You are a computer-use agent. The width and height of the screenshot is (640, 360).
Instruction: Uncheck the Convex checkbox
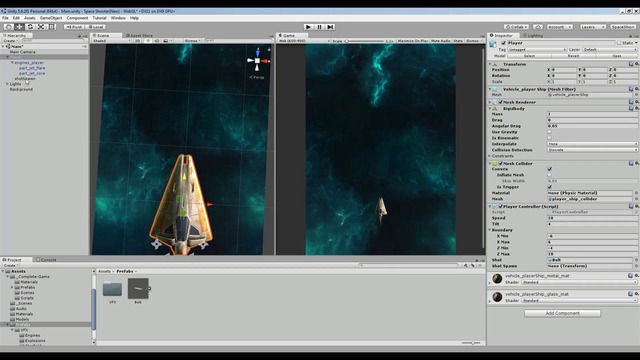549,169
